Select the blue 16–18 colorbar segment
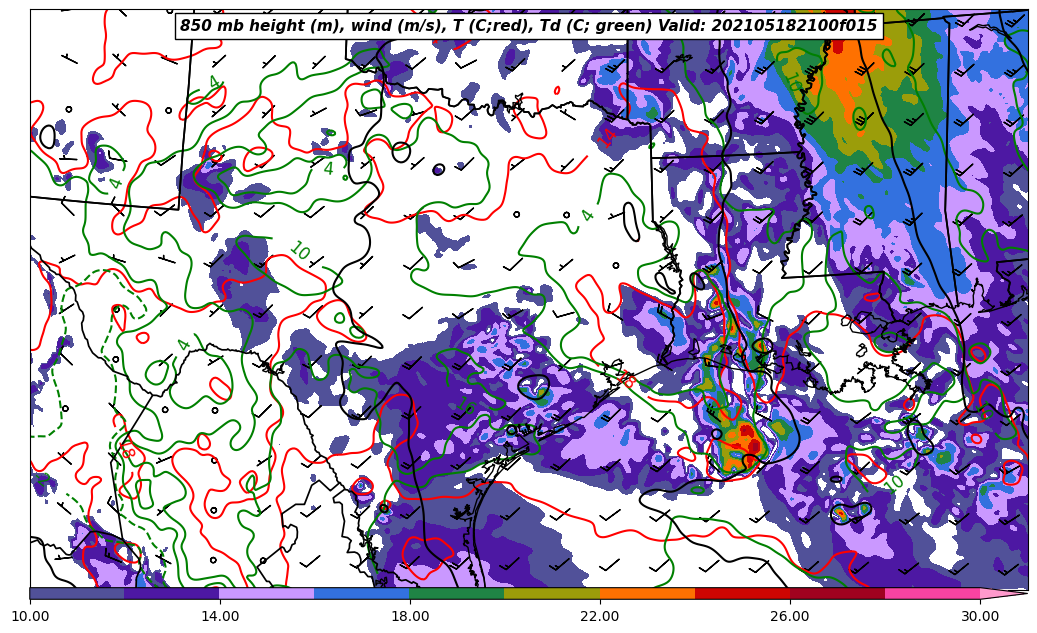Image resolution: width=1037 pixels, height=633 pixels. tap(362, 593)
